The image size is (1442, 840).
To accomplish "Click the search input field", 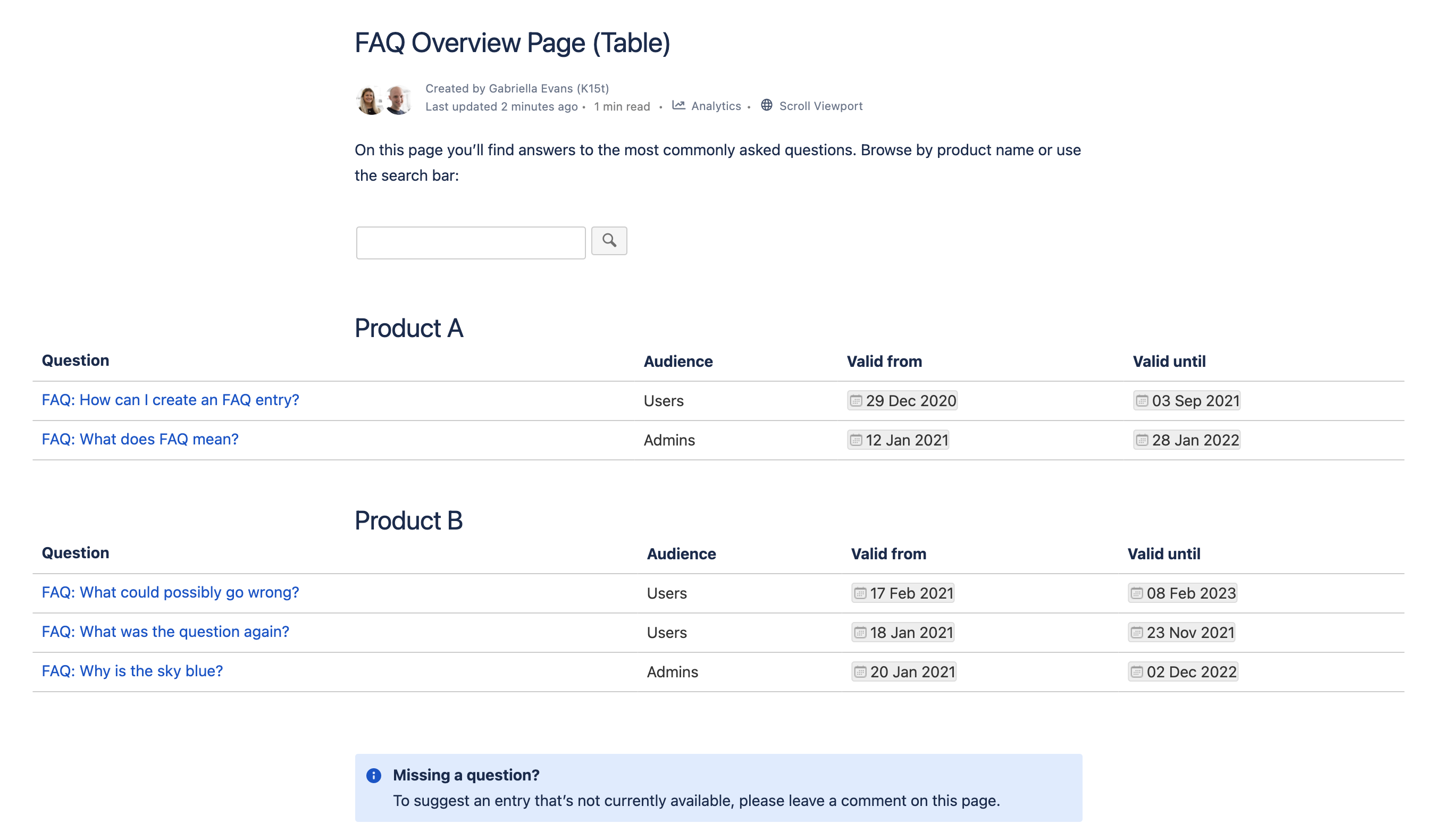I will [471, 241].
